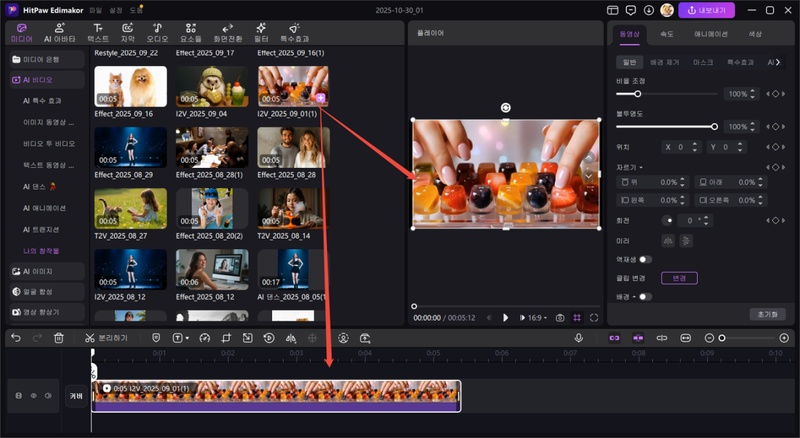800x438 pixels.
Task: Toggle the background (배경) switch
Action: 645,296
